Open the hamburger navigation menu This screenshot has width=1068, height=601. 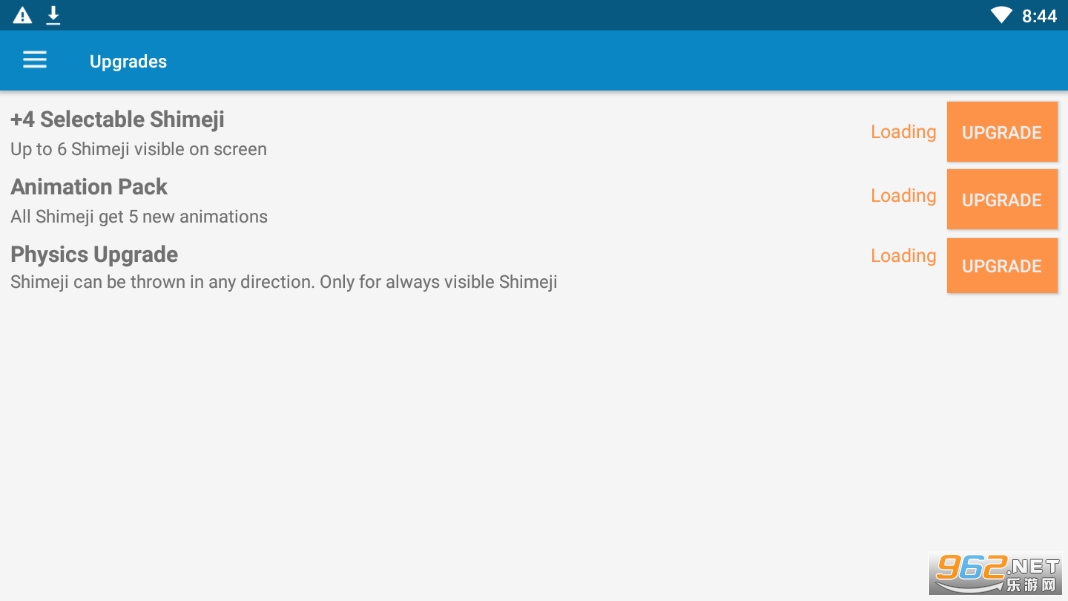pyautogui.click(x=35, y=60)
